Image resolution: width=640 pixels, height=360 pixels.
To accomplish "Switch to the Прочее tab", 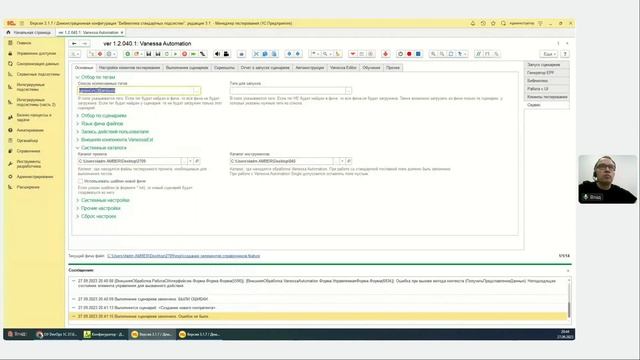I will pyautogui.click(x=393, y=68).
